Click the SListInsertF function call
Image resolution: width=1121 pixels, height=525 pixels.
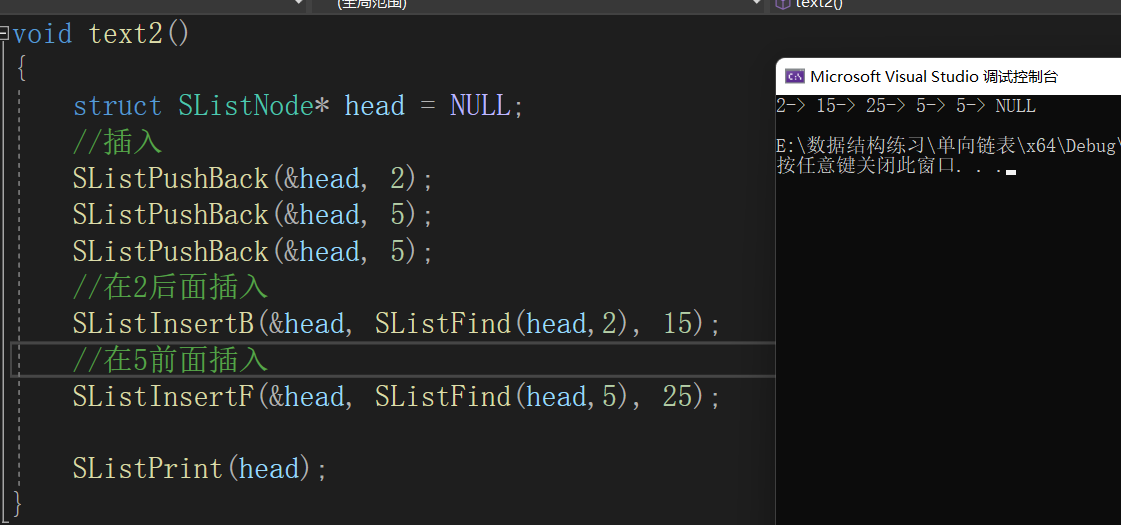[163, 396]
